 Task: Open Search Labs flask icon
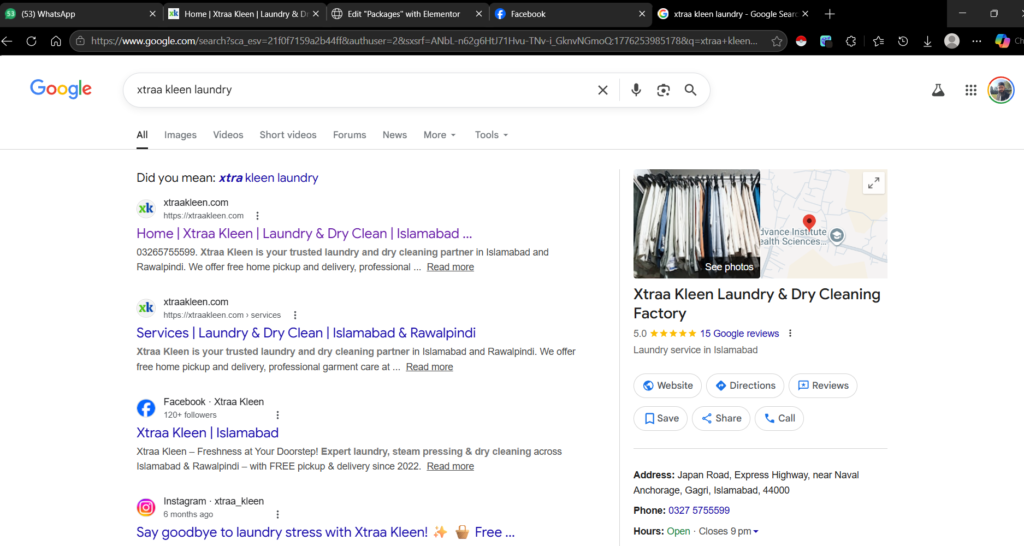pos(938,90)
